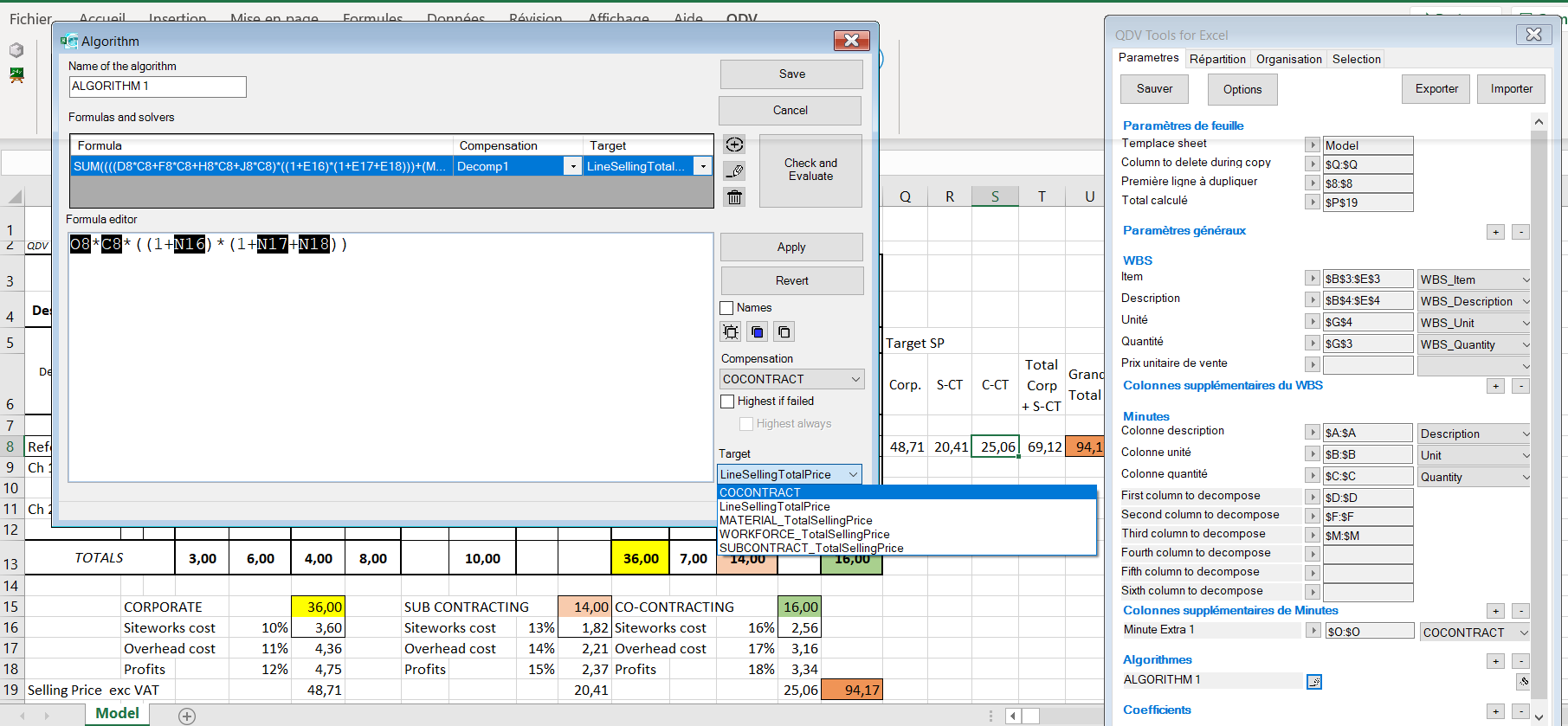Pick the range for WBS Unité
Screen dimensions: 1568x726
[x=1313, y=322]
